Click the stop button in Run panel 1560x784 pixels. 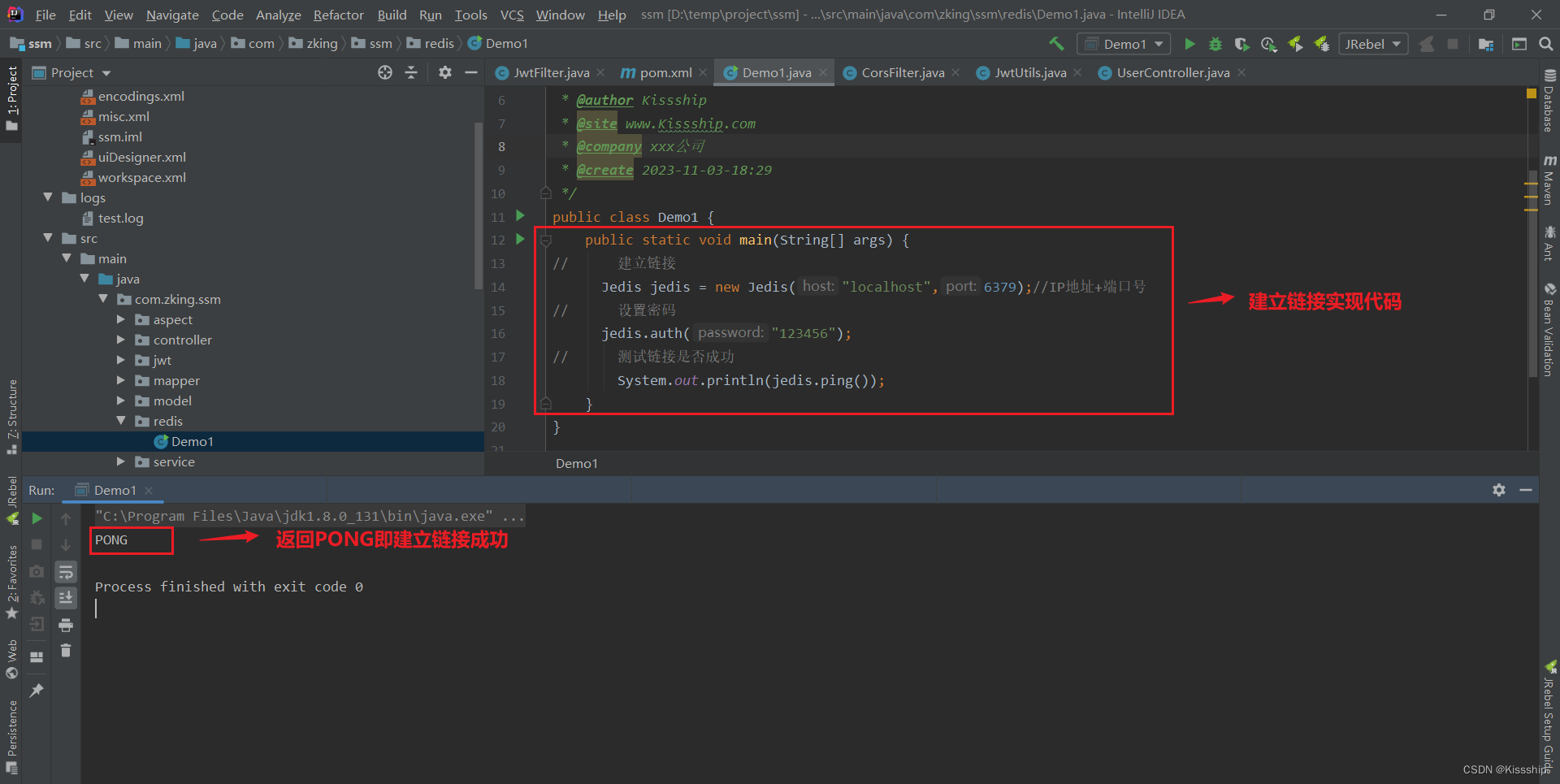pos(37,544)
